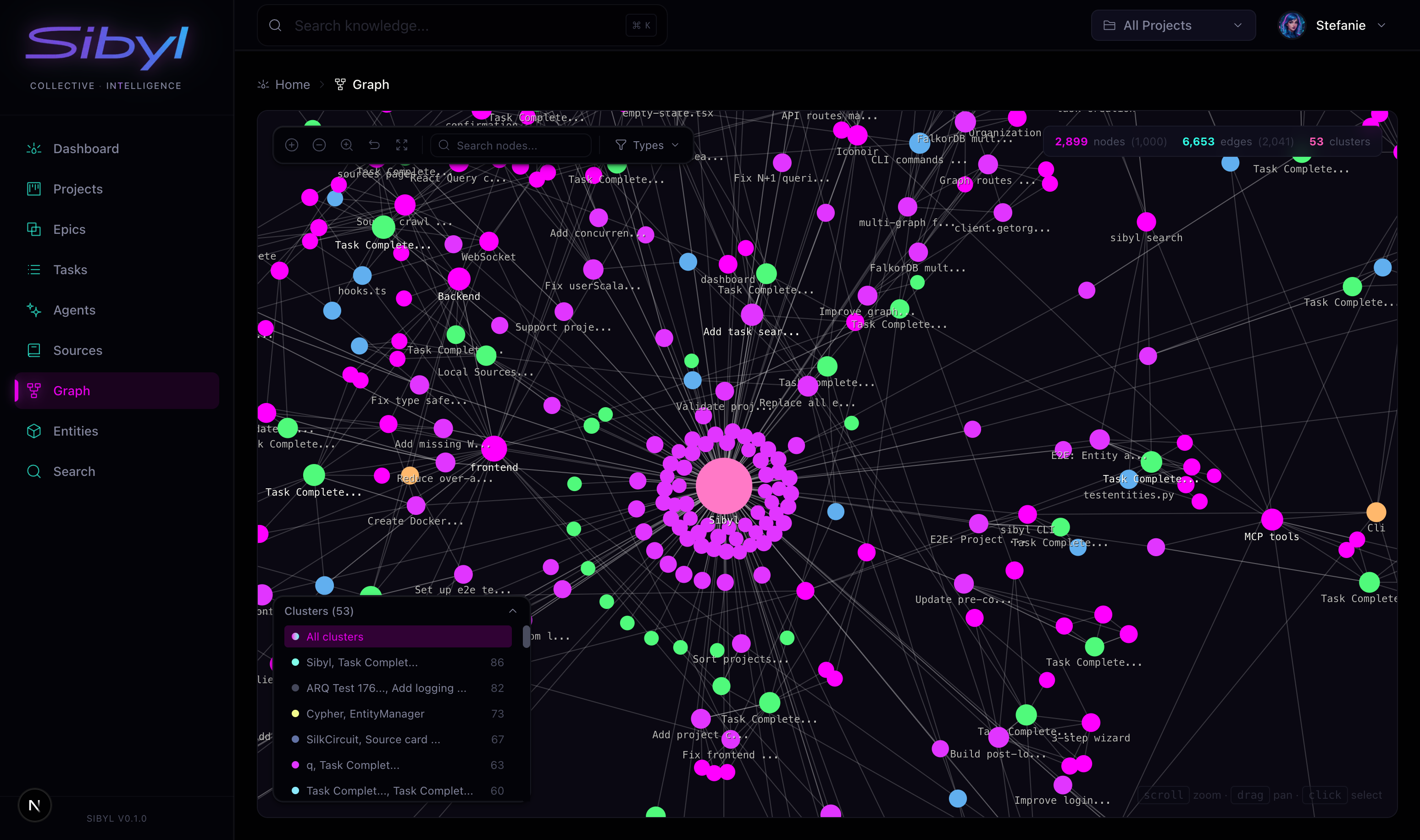Open the All Projects dropdown
This screenshot has height=840, width=1420.
point(1173,25)
